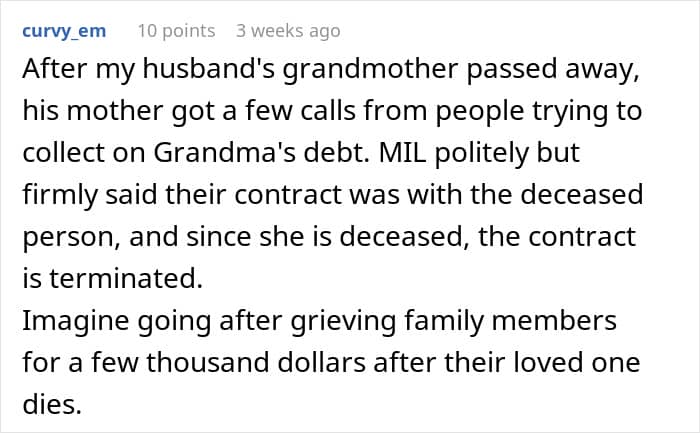Viewport: 700px width, 433px height.
Task: Click the words 'his mother'
Action: [x=93, y=110]
